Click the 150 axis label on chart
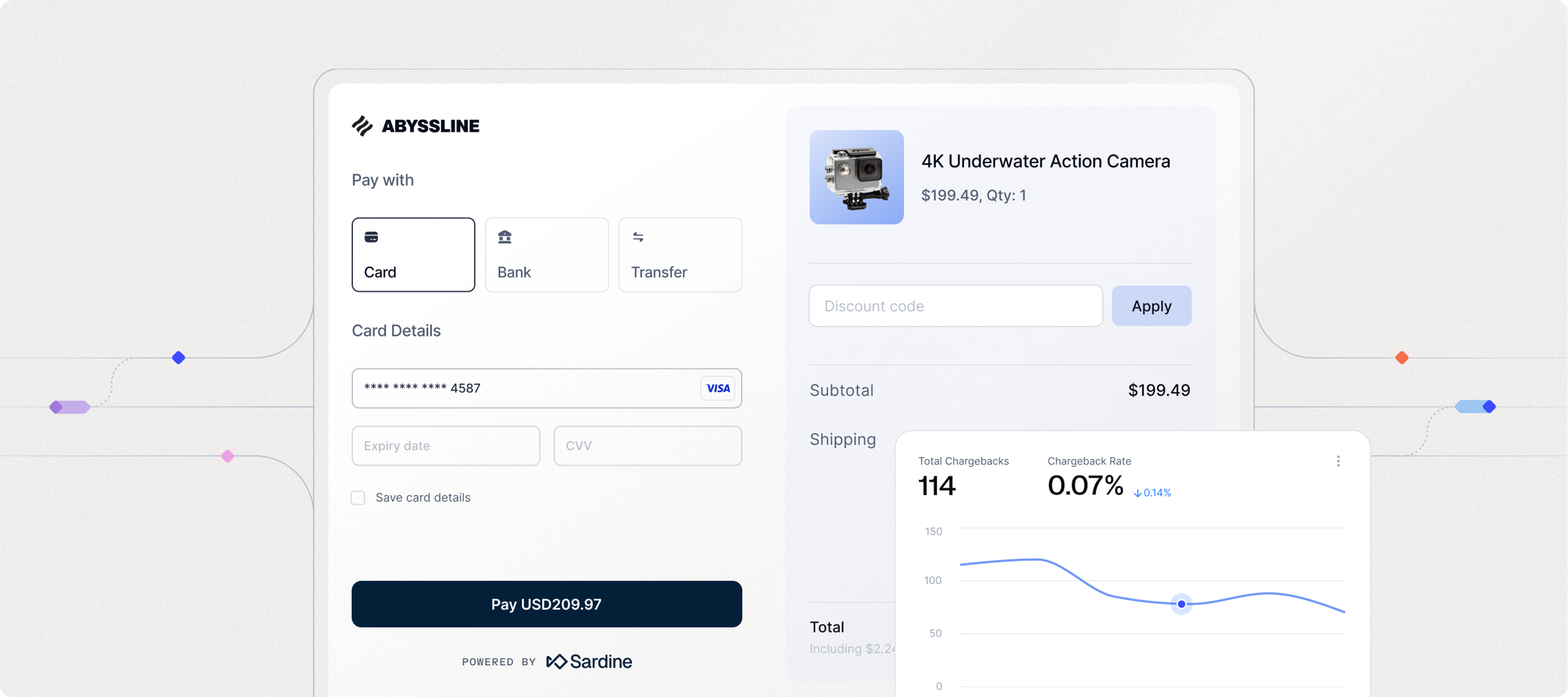 click(x=933, y=532)
